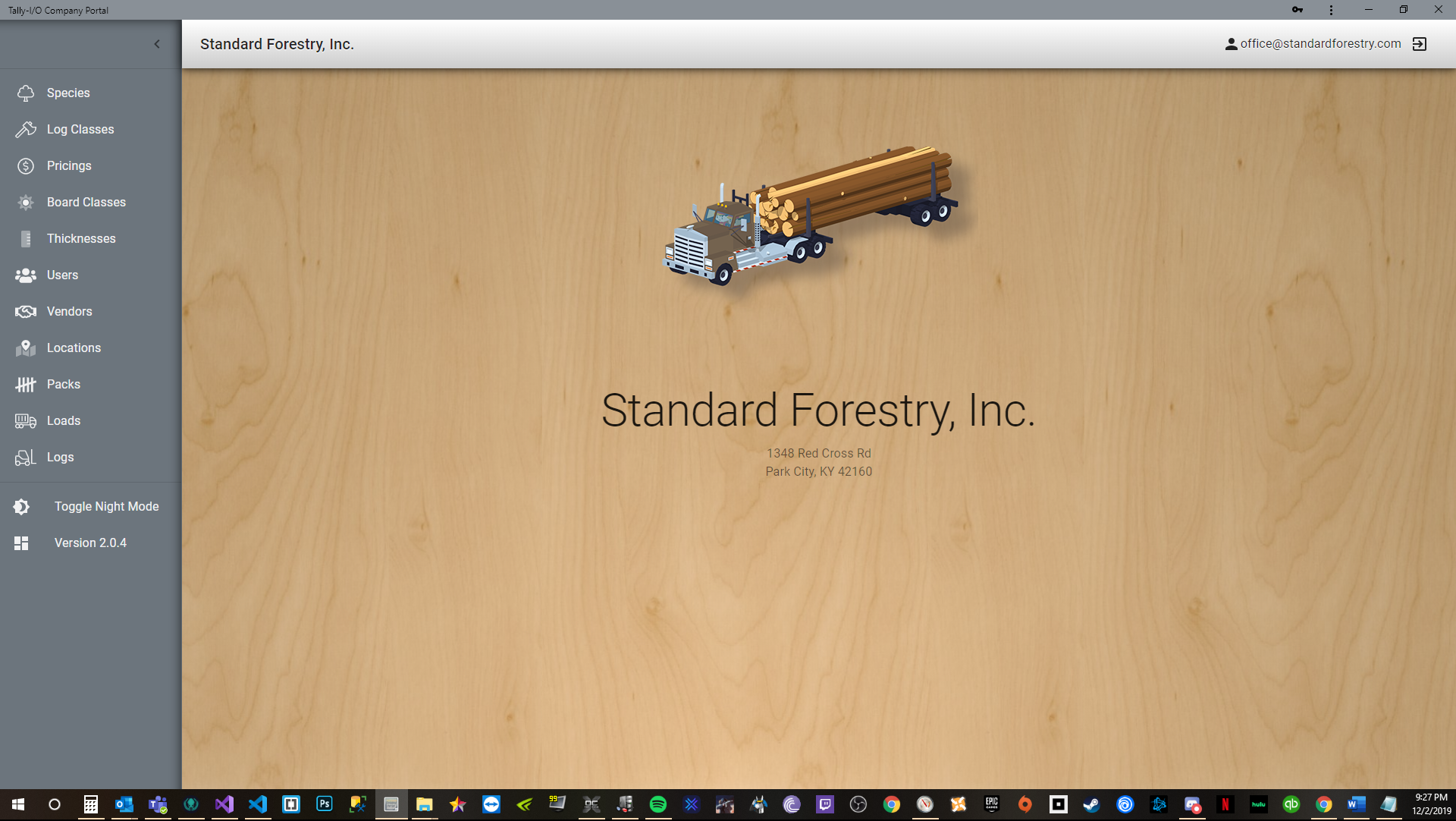
Task: Click the key icon in title bar
Action: 1298,10
